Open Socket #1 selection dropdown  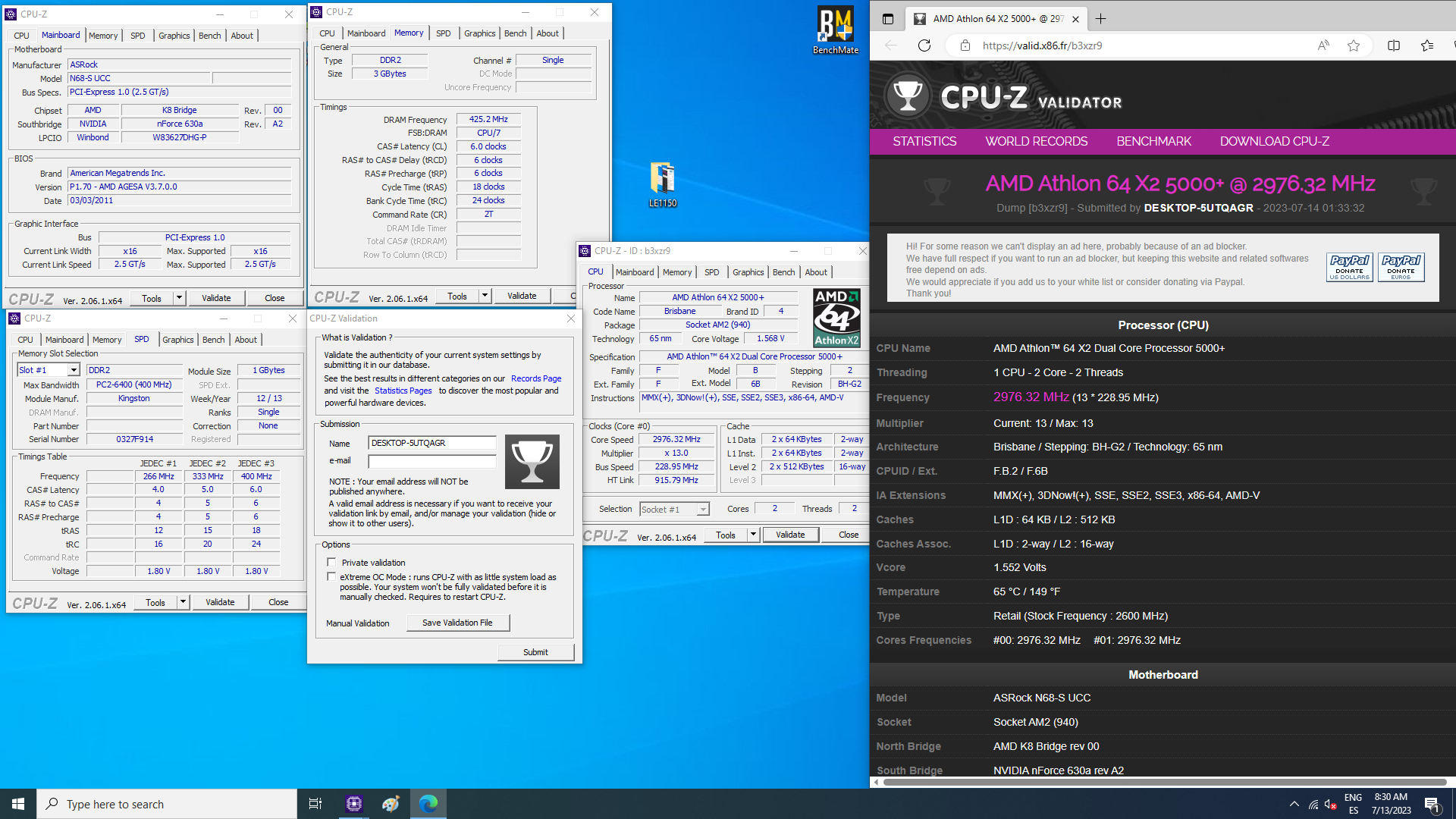[x=703, y=510]
